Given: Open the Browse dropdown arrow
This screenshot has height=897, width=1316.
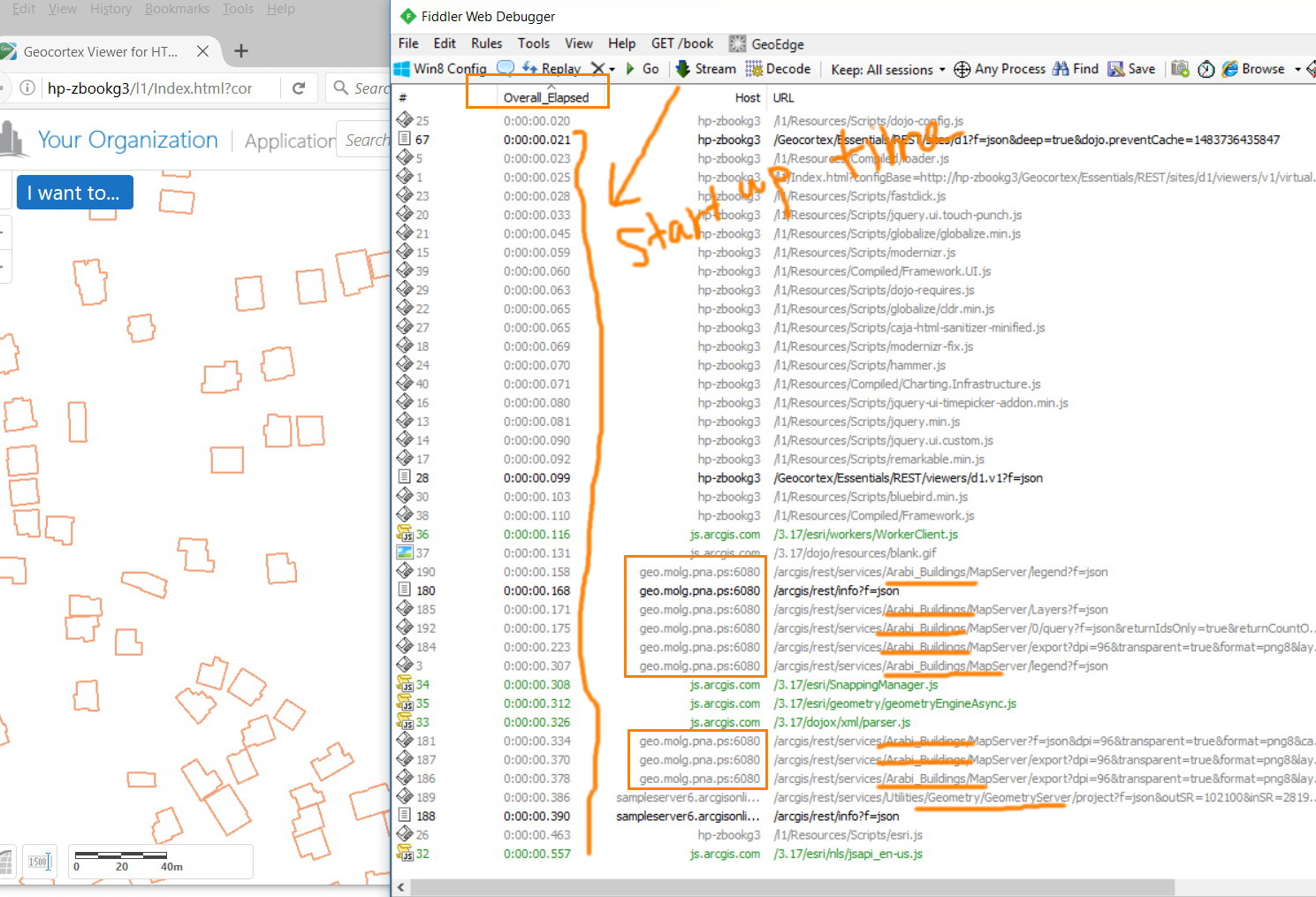Looking at the screenshot, I should (1297, 69).
